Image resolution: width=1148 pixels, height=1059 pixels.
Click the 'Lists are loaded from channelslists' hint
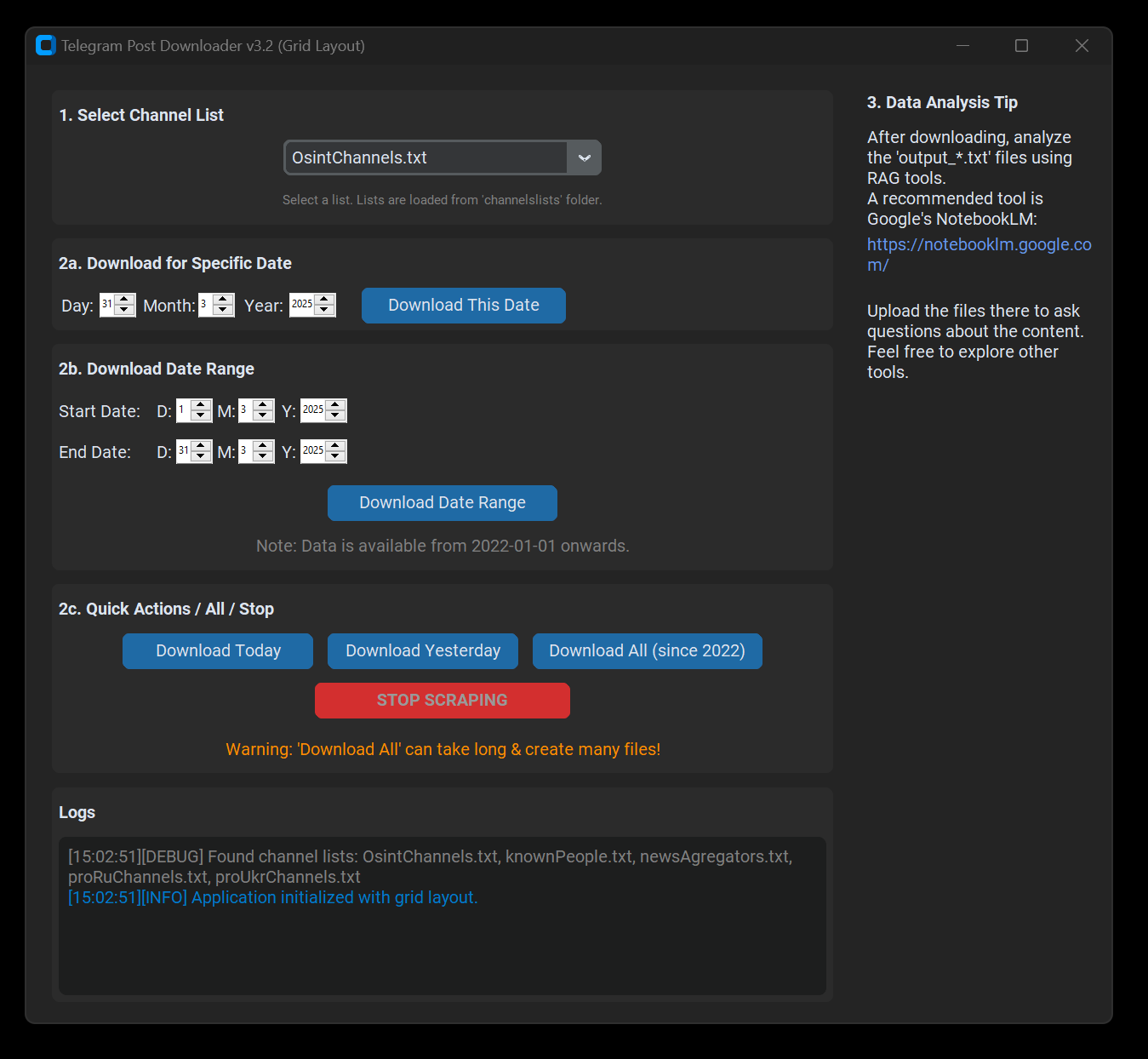443,200
